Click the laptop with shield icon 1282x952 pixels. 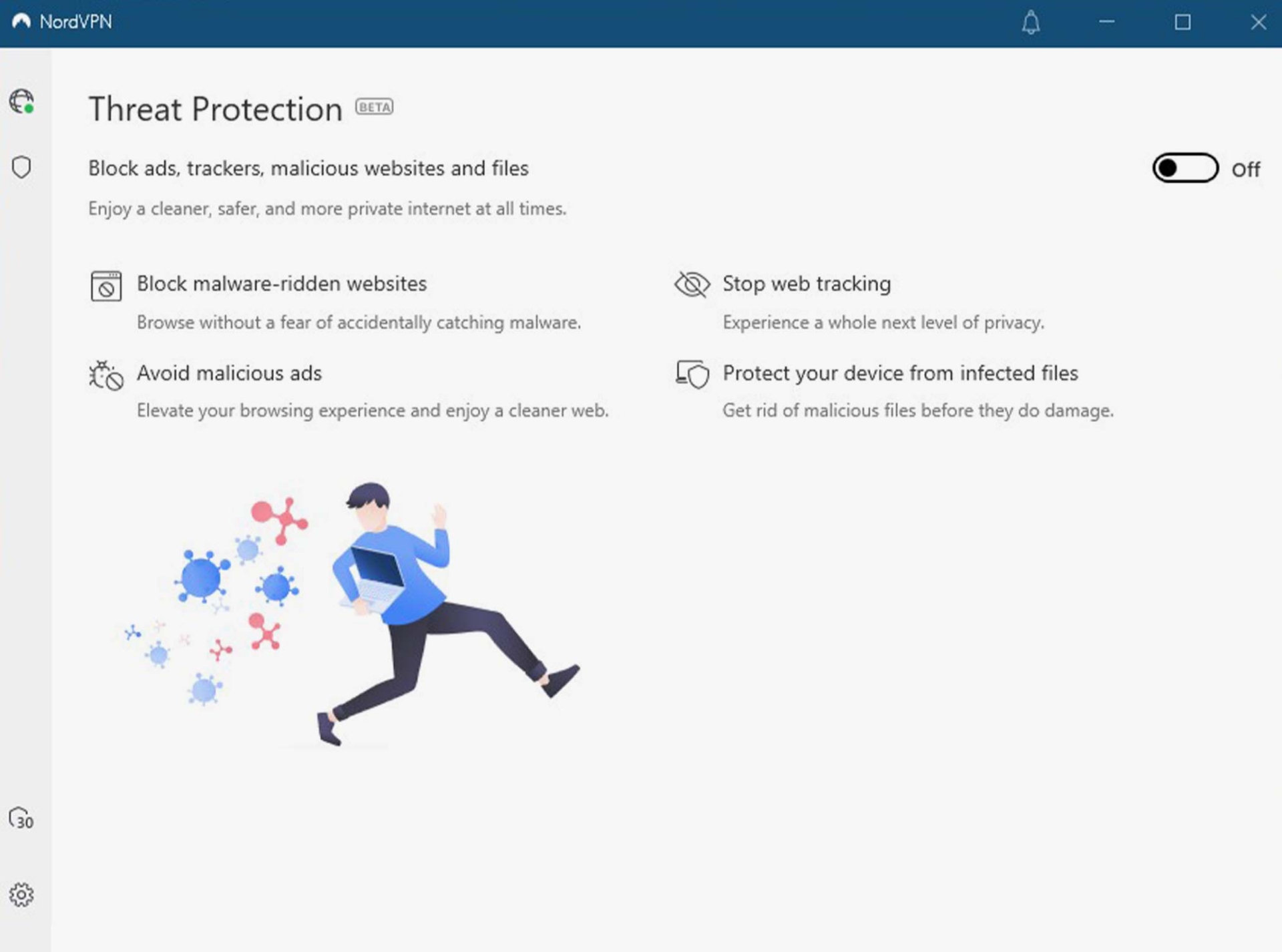coord(692,374)
